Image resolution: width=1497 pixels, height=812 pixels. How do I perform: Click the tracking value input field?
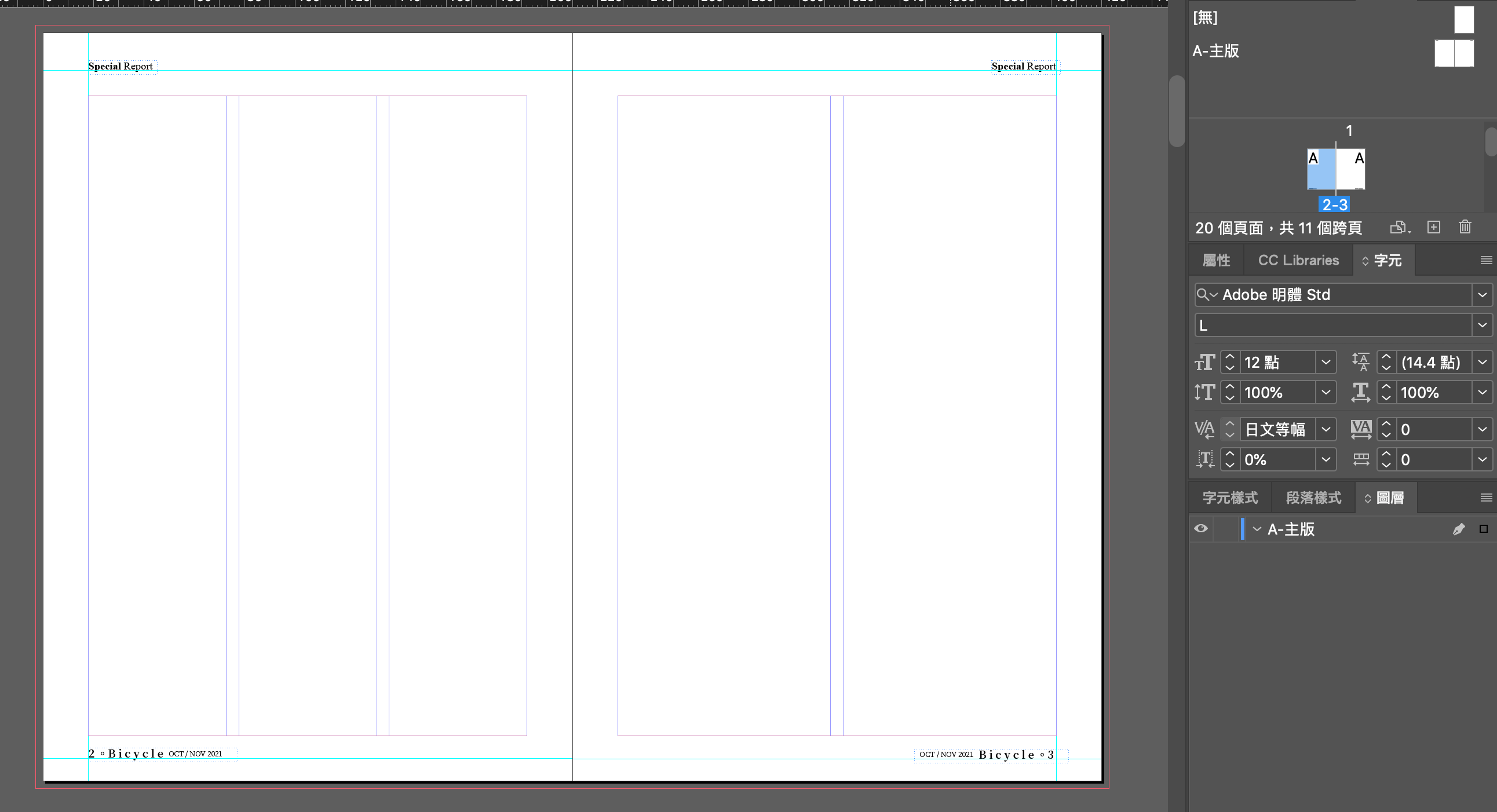pyautogui.click(x=1434, y=430)
